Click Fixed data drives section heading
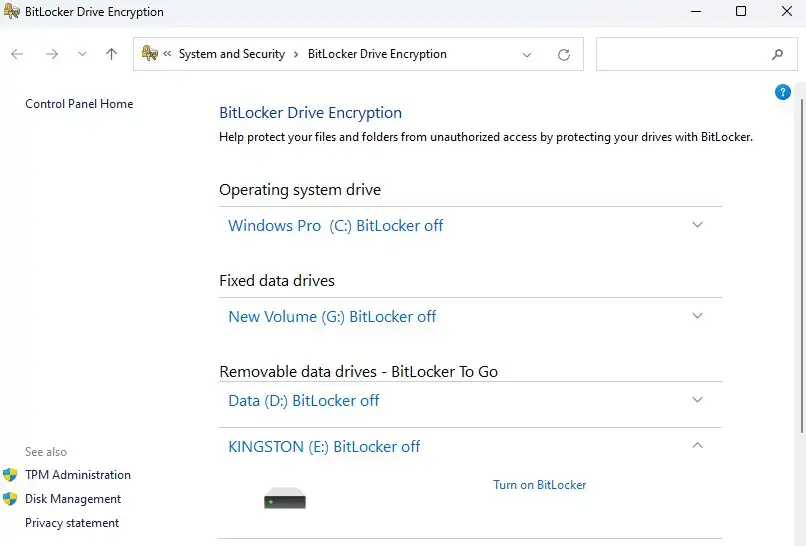Screen dimensions: 806x546 277,281
